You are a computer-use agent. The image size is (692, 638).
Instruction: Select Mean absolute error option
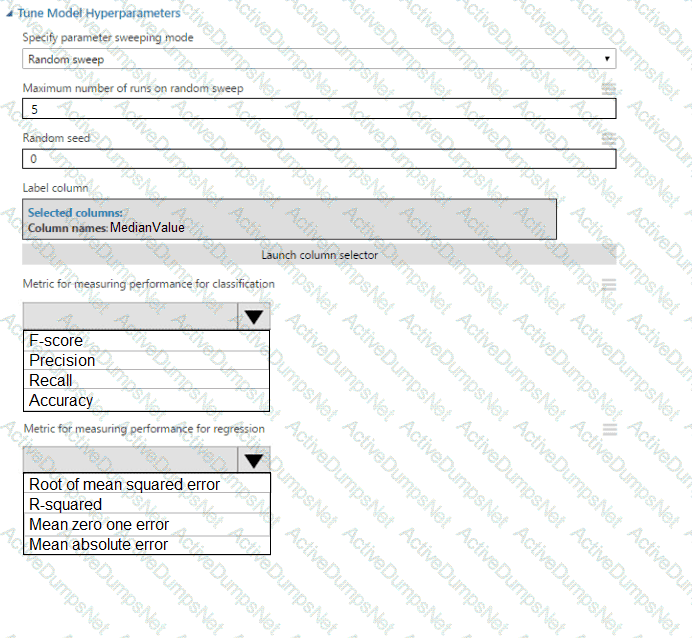pyautogui.click(x=147, y=545)
